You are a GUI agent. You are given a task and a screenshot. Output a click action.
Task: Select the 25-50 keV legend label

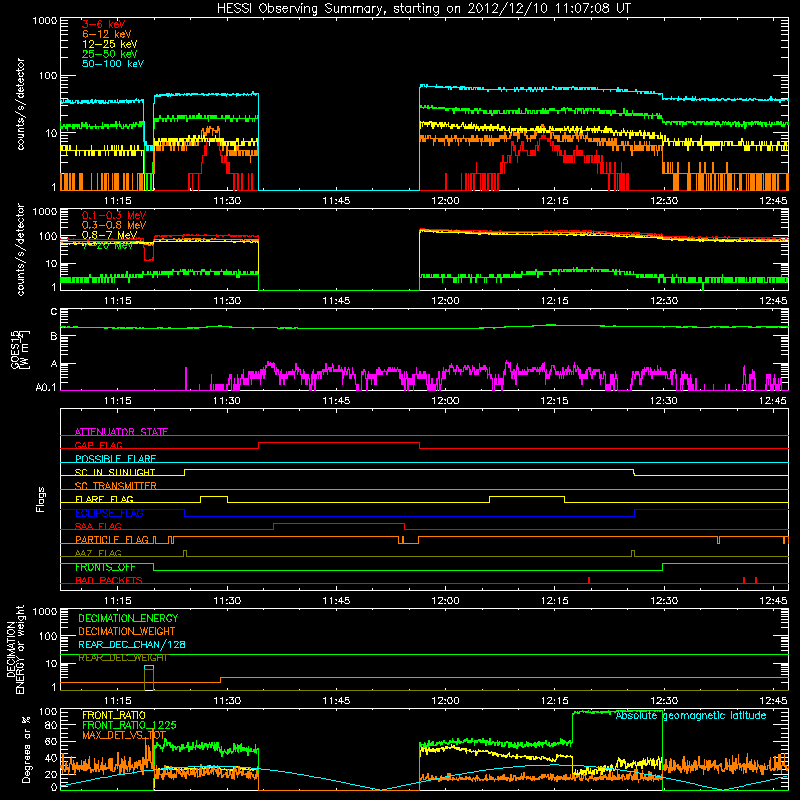click(x=110, y=54)
